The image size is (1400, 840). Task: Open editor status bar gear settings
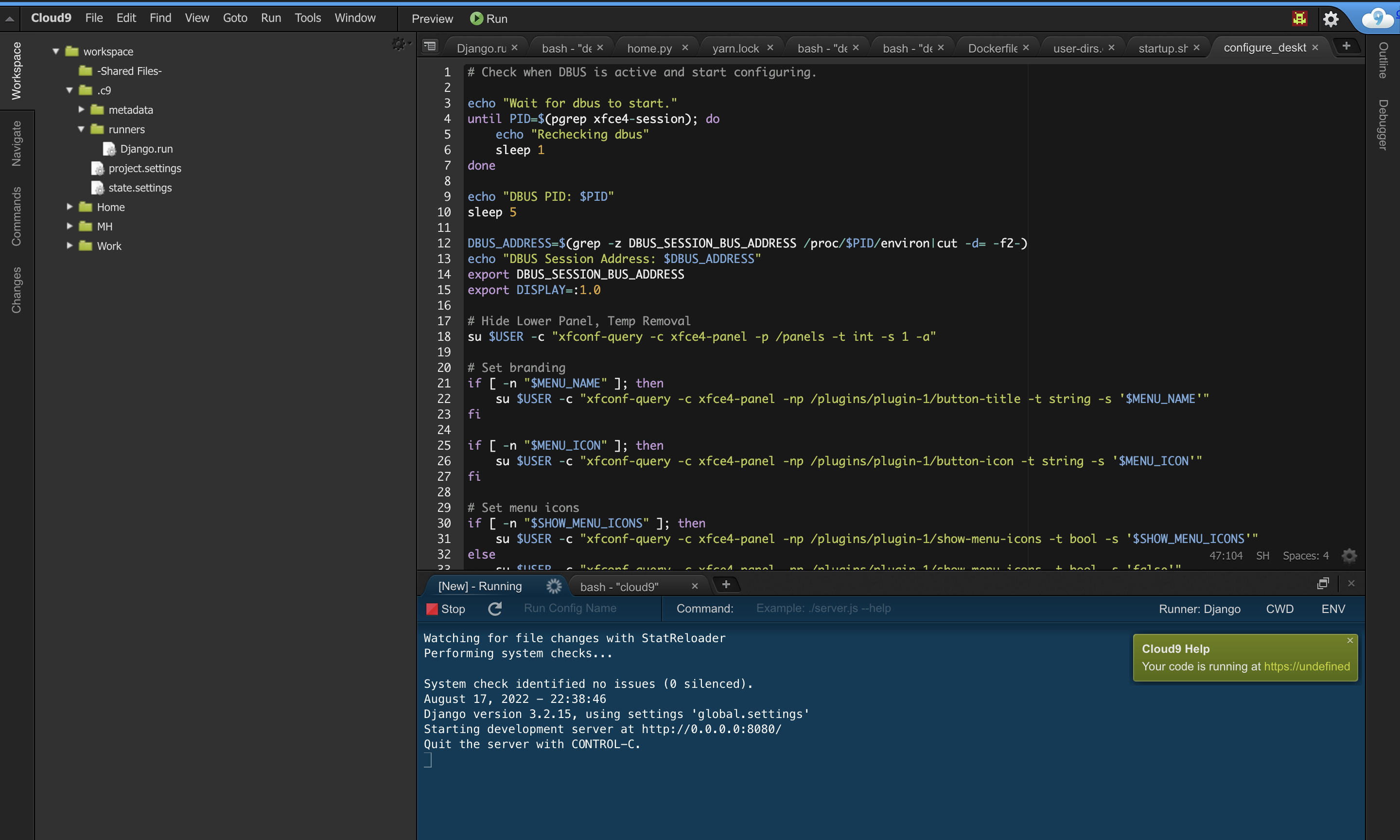(1349, 556)
